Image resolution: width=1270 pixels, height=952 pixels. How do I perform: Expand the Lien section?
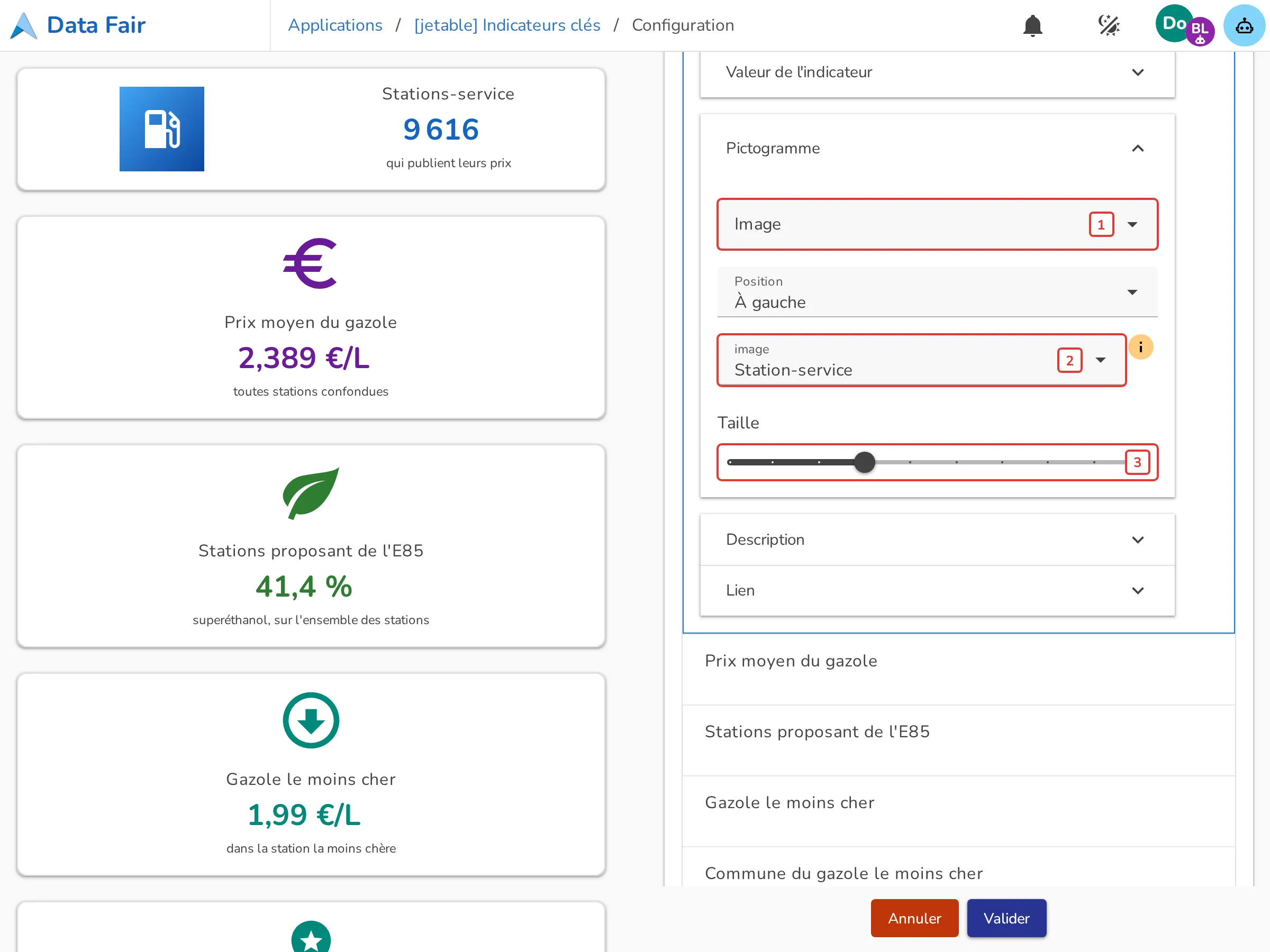937,590
